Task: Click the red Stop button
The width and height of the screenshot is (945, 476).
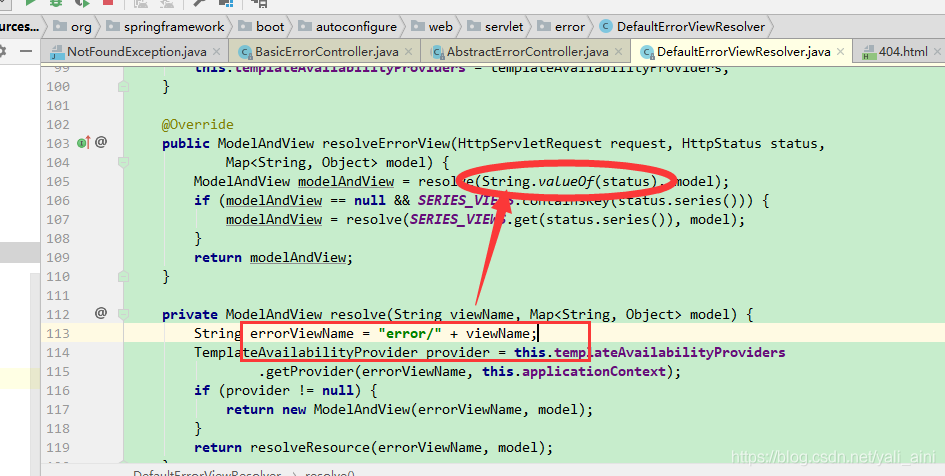Action: [x=108, y=2]
